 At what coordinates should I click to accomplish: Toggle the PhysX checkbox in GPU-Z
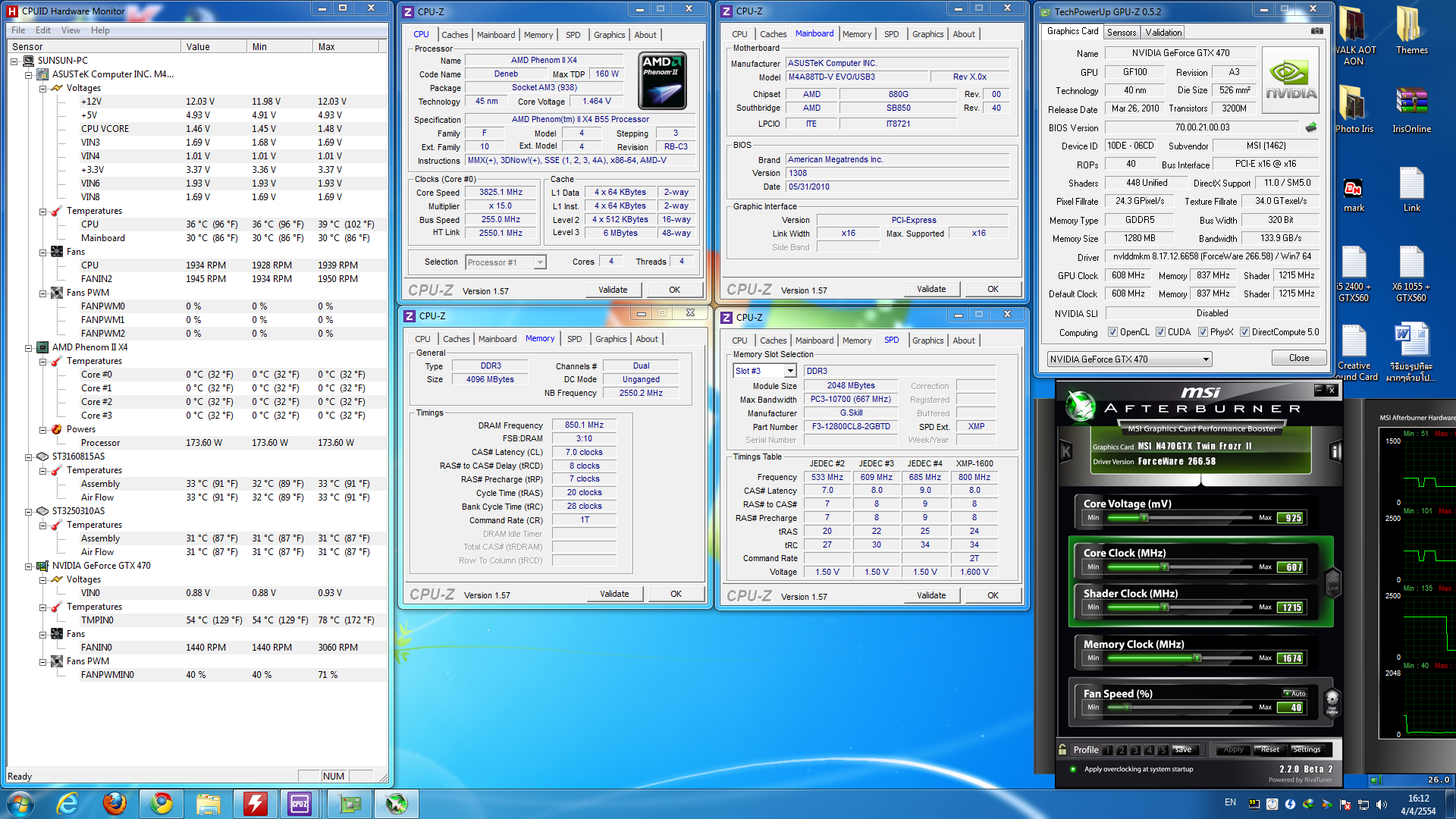pyautogui.click(x=1203, y=332)
